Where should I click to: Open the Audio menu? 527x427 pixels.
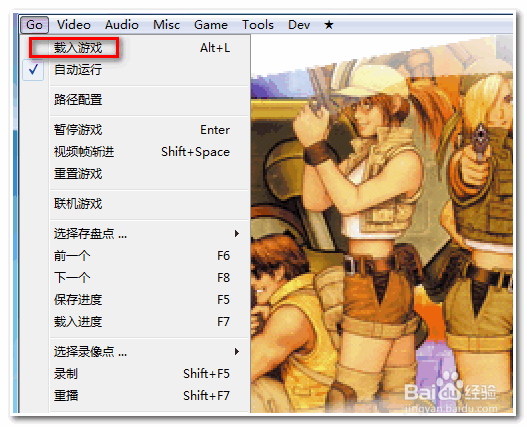click(x=122, y=25)
